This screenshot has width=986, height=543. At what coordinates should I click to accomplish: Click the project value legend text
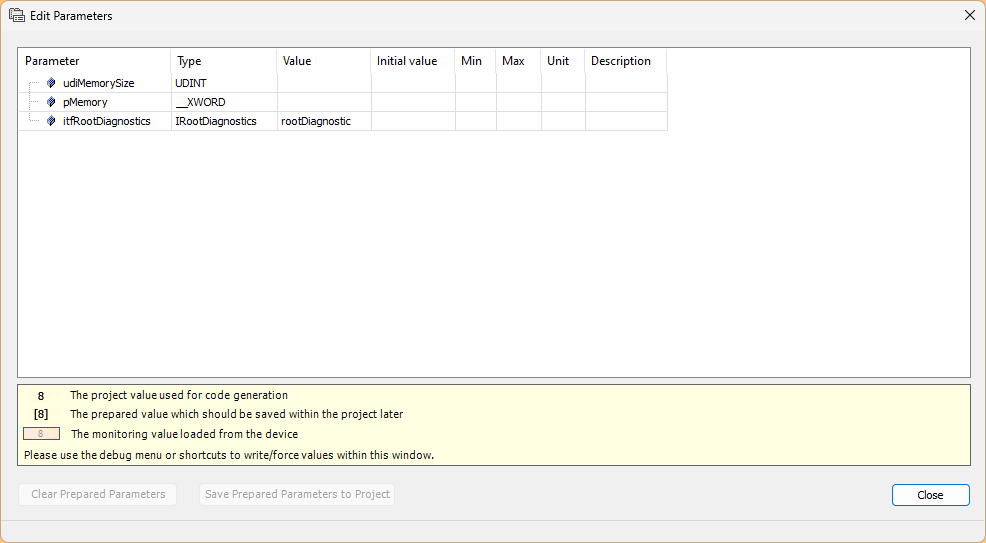[x=179, y=395]
